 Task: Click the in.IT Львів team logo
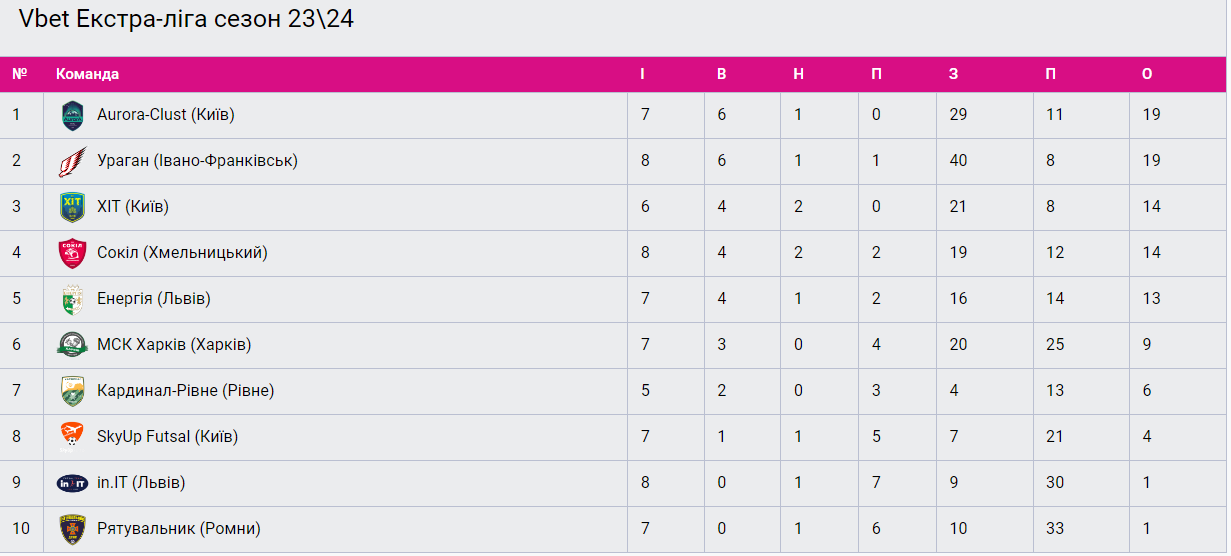point(73,484)
